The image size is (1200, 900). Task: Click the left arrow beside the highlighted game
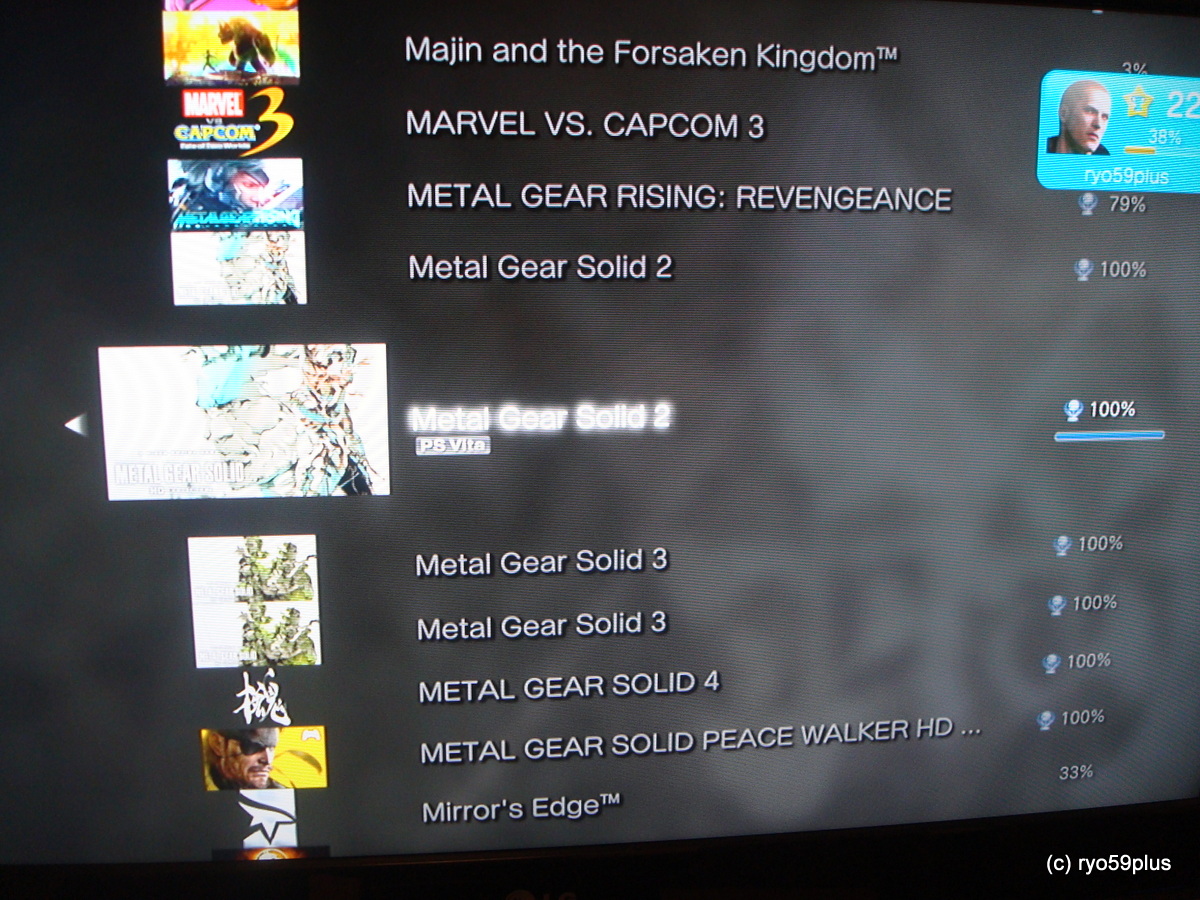pos(75,425)
